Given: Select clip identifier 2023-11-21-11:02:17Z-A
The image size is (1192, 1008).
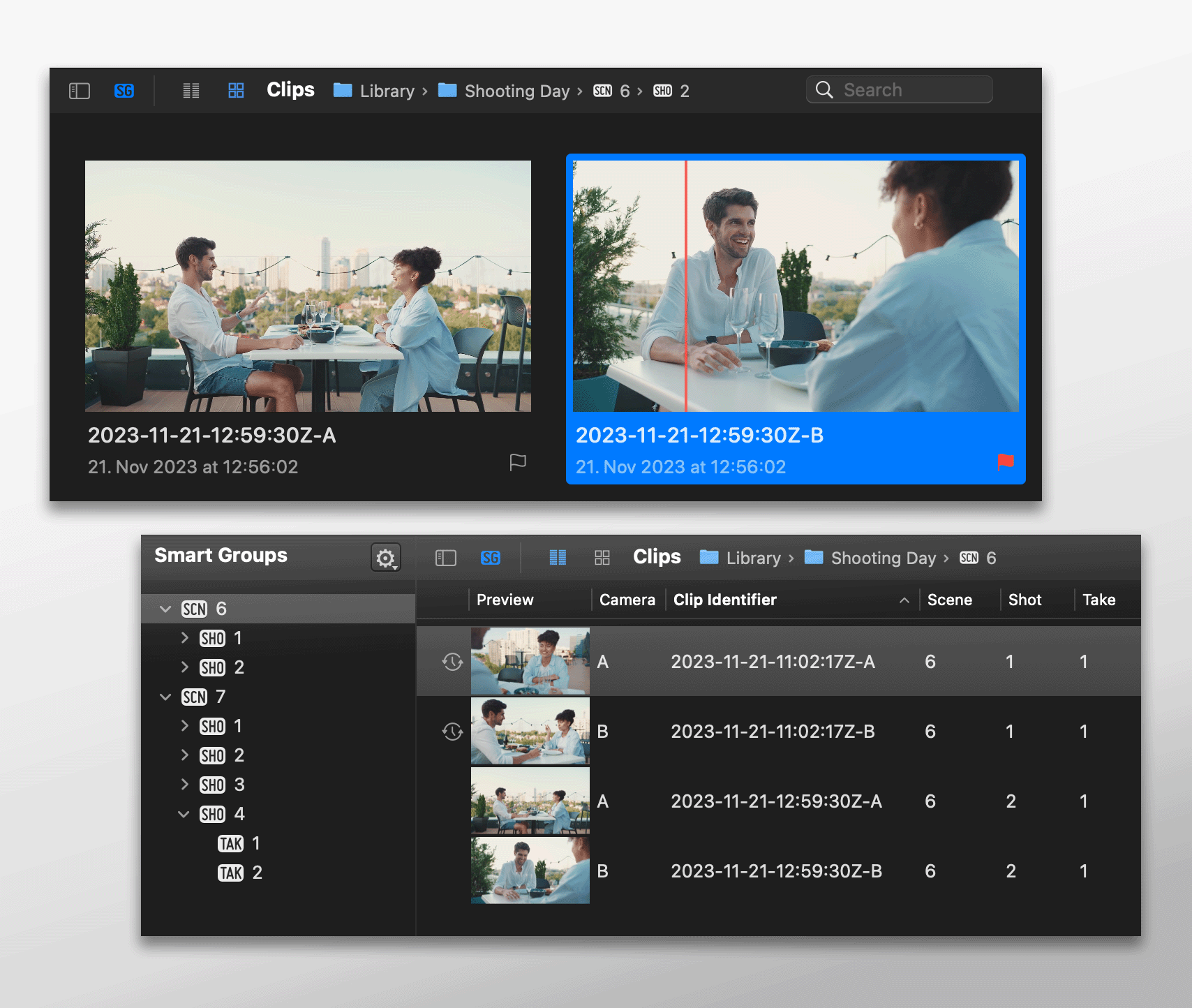Looking at the screenshot, I should (x=773, y=662).
